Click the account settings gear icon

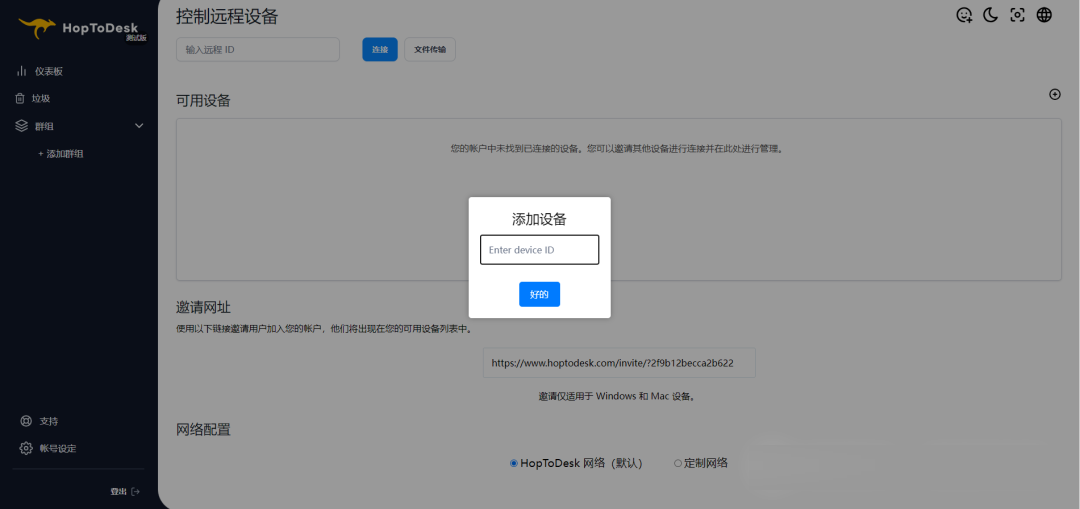tap(26, 448)
